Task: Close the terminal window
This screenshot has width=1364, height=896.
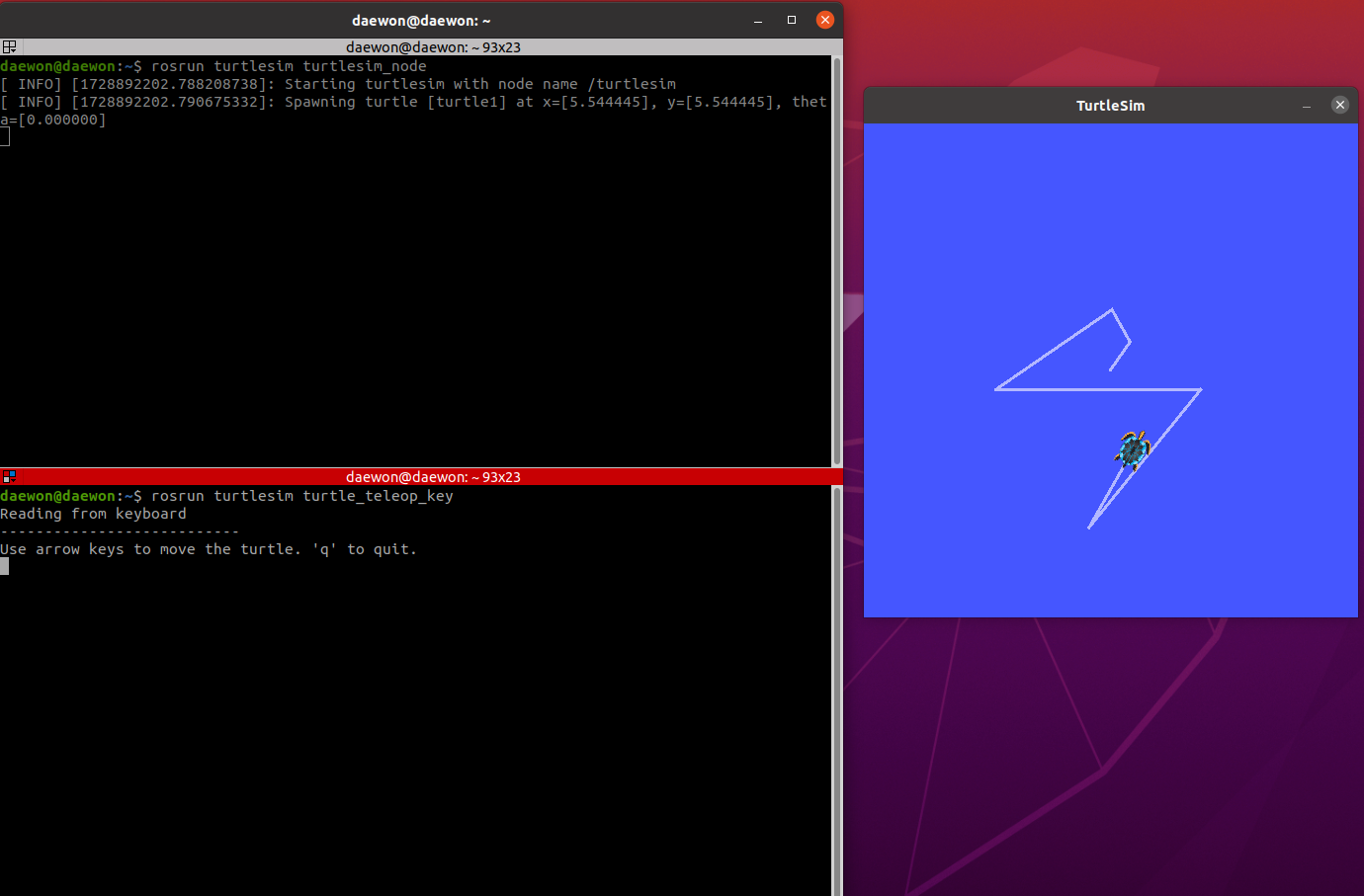Action: (x=825, y=20)
